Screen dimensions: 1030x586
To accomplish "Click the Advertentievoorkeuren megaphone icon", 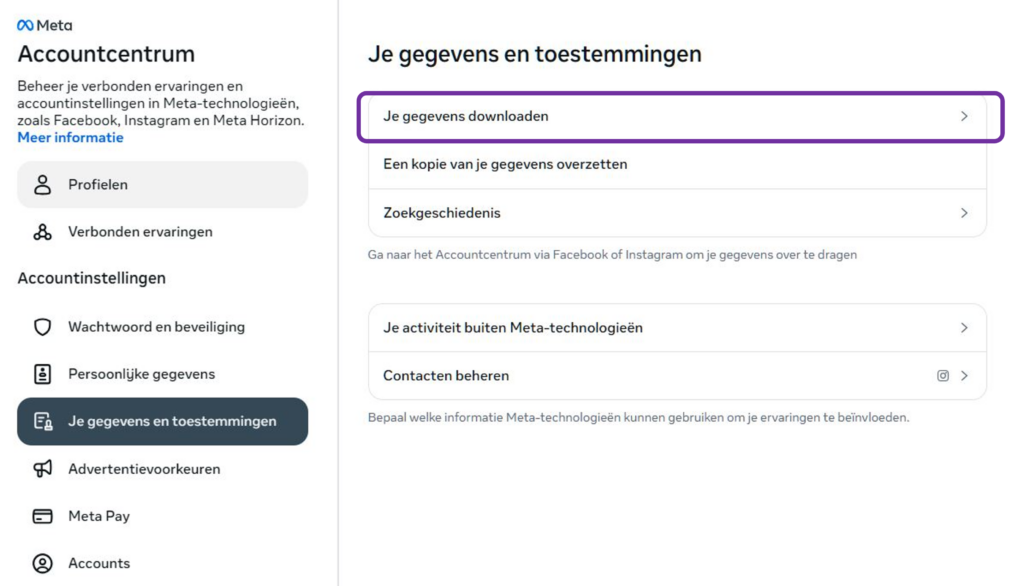I will coord(40,468).
